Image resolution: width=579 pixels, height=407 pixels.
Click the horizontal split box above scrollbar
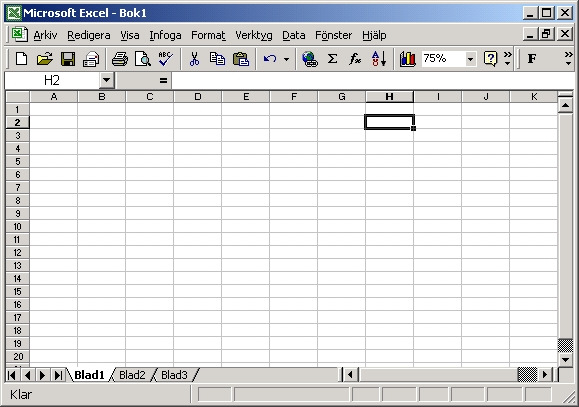click(x=565, y=95)
